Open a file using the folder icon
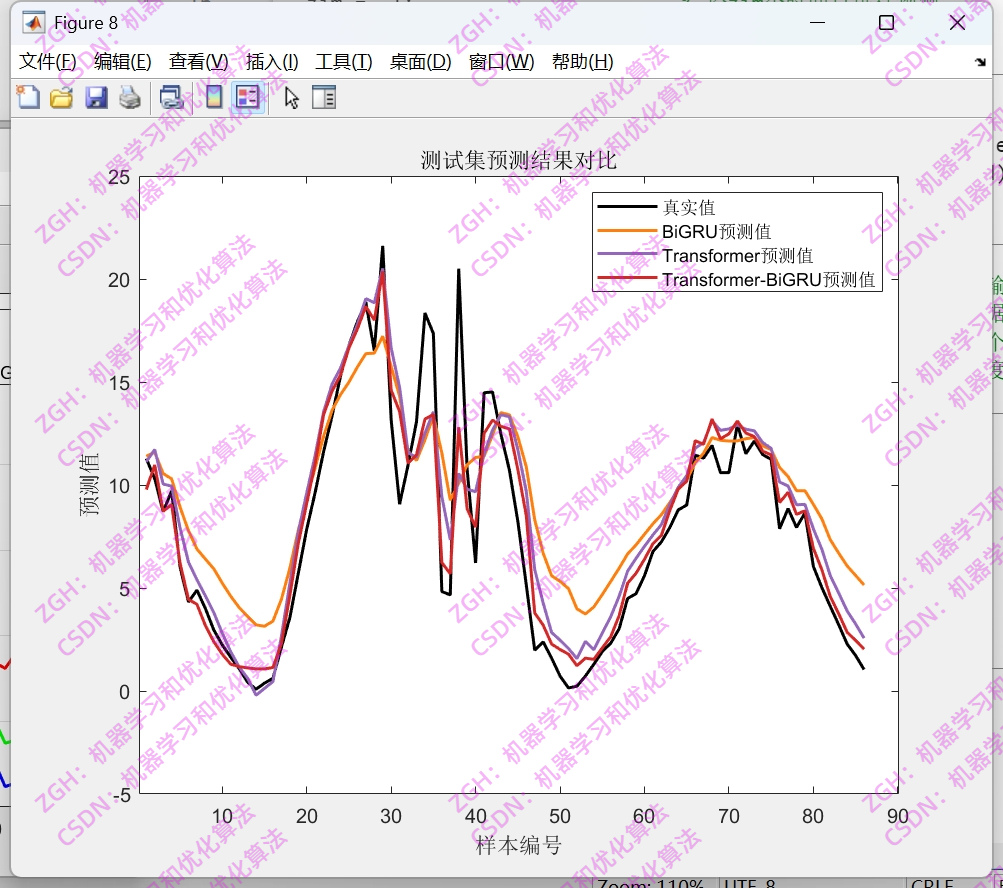The width and height of the screenshot is (1003, 888). pyautogui.click(x=63, y=97)
